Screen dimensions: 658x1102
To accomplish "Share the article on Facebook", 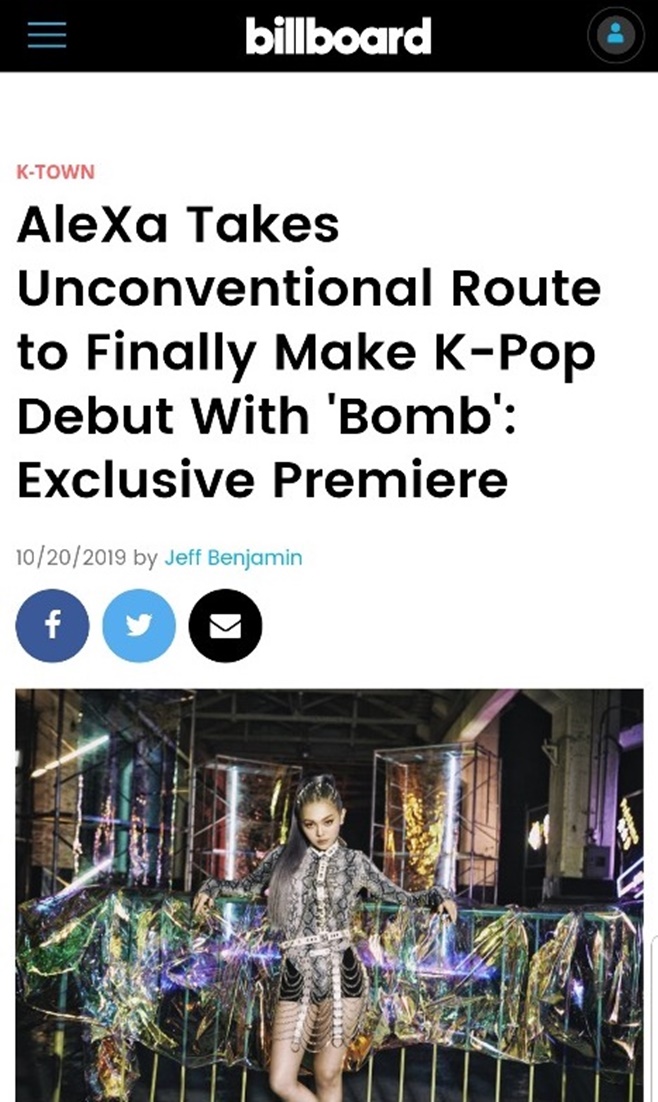I will [53, 625].
